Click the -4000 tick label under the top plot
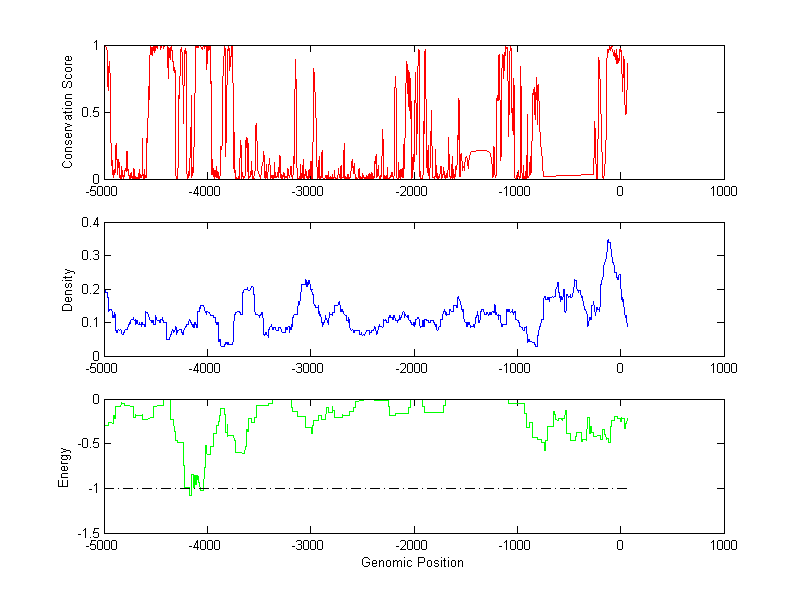Screen dimensions: 800x599 (206, 191)
